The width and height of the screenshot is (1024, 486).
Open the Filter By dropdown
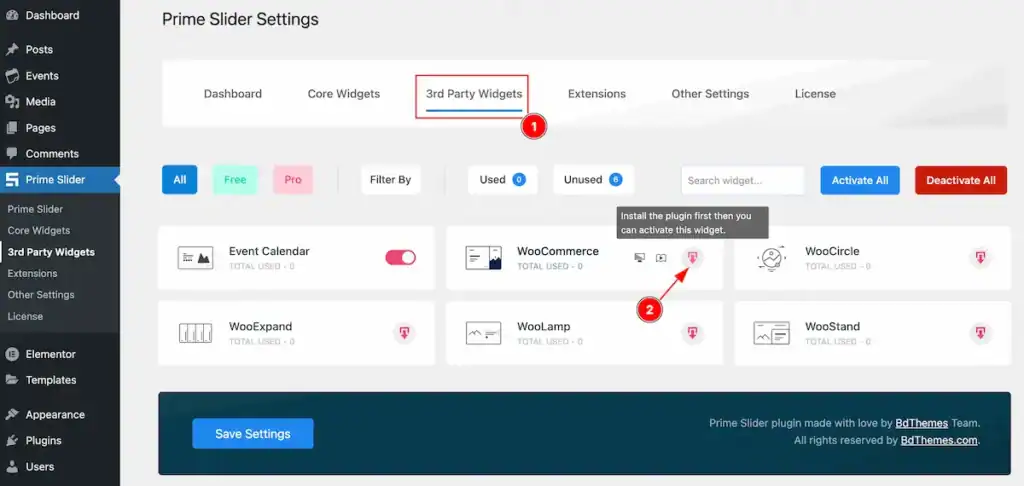tap(391, 180)
